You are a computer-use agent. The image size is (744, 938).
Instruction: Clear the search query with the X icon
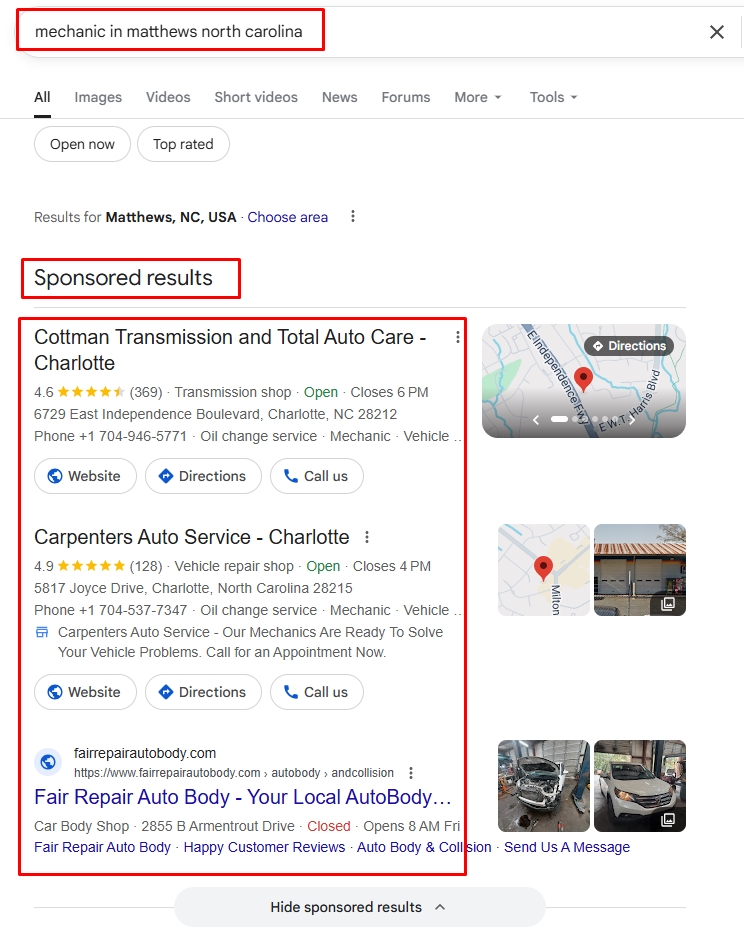click(x=716, y=32)
